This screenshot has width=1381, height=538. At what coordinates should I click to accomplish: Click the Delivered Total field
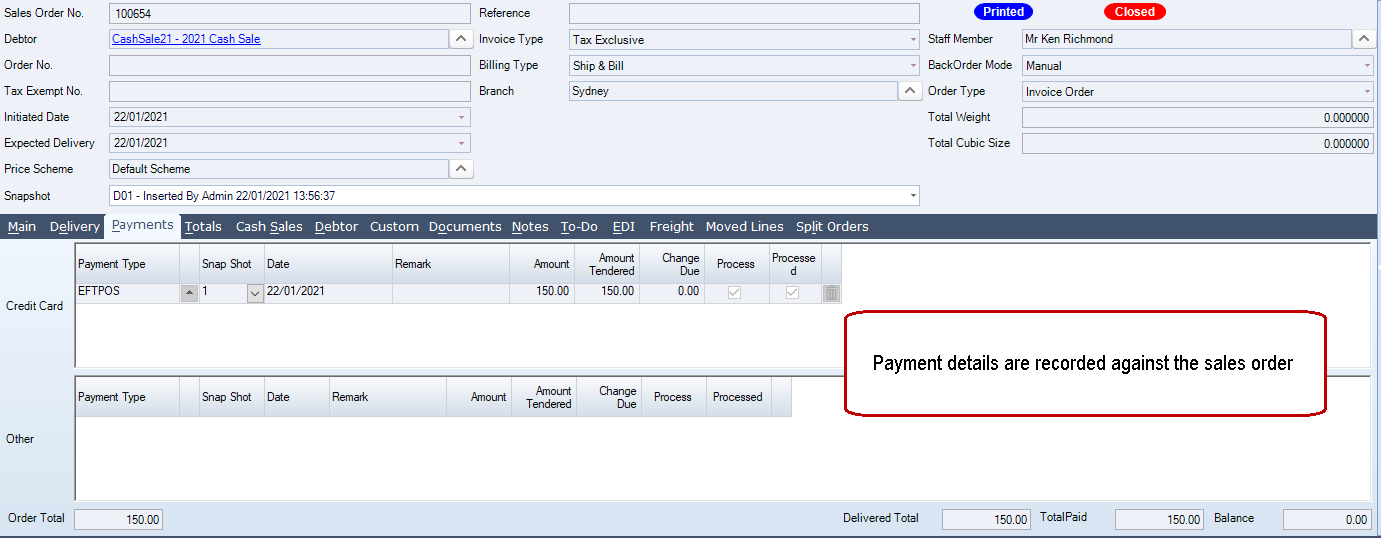click(986, 520)
